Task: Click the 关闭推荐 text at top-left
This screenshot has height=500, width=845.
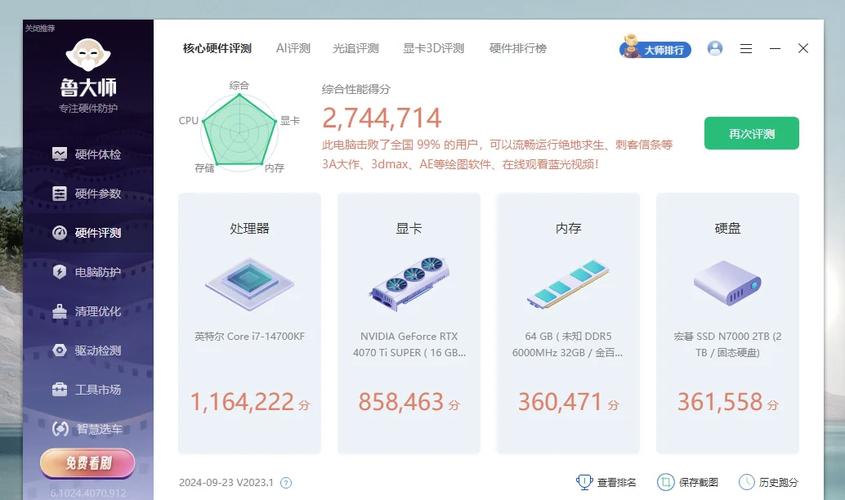Action: (40, 28)
